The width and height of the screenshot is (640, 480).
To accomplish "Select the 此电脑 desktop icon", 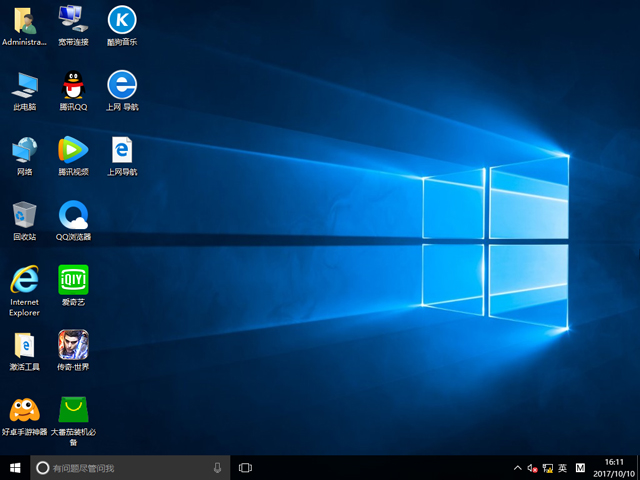I will pyautogui.click(x=24, y=85).
